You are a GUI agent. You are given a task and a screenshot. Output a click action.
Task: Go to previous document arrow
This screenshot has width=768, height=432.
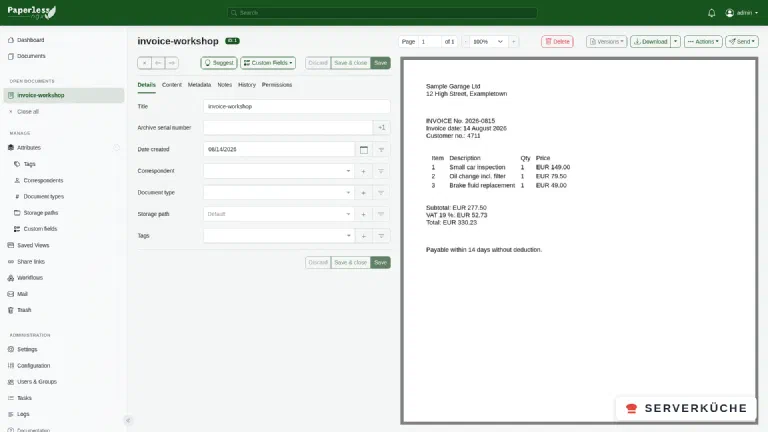(158, 63)
